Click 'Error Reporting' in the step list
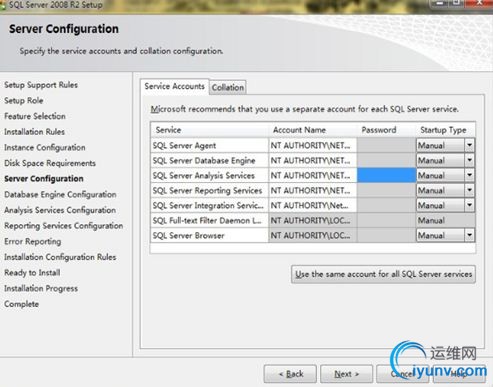 33,241
